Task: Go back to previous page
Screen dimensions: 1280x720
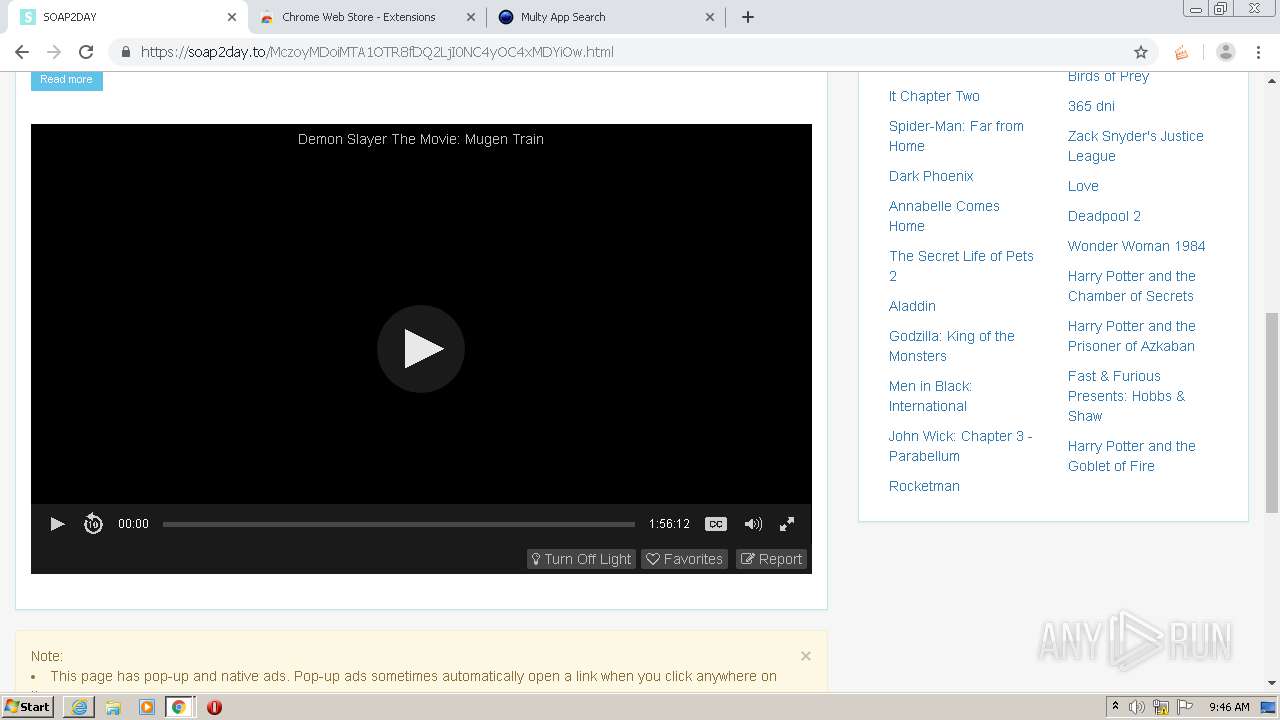Action: [22, 52]
